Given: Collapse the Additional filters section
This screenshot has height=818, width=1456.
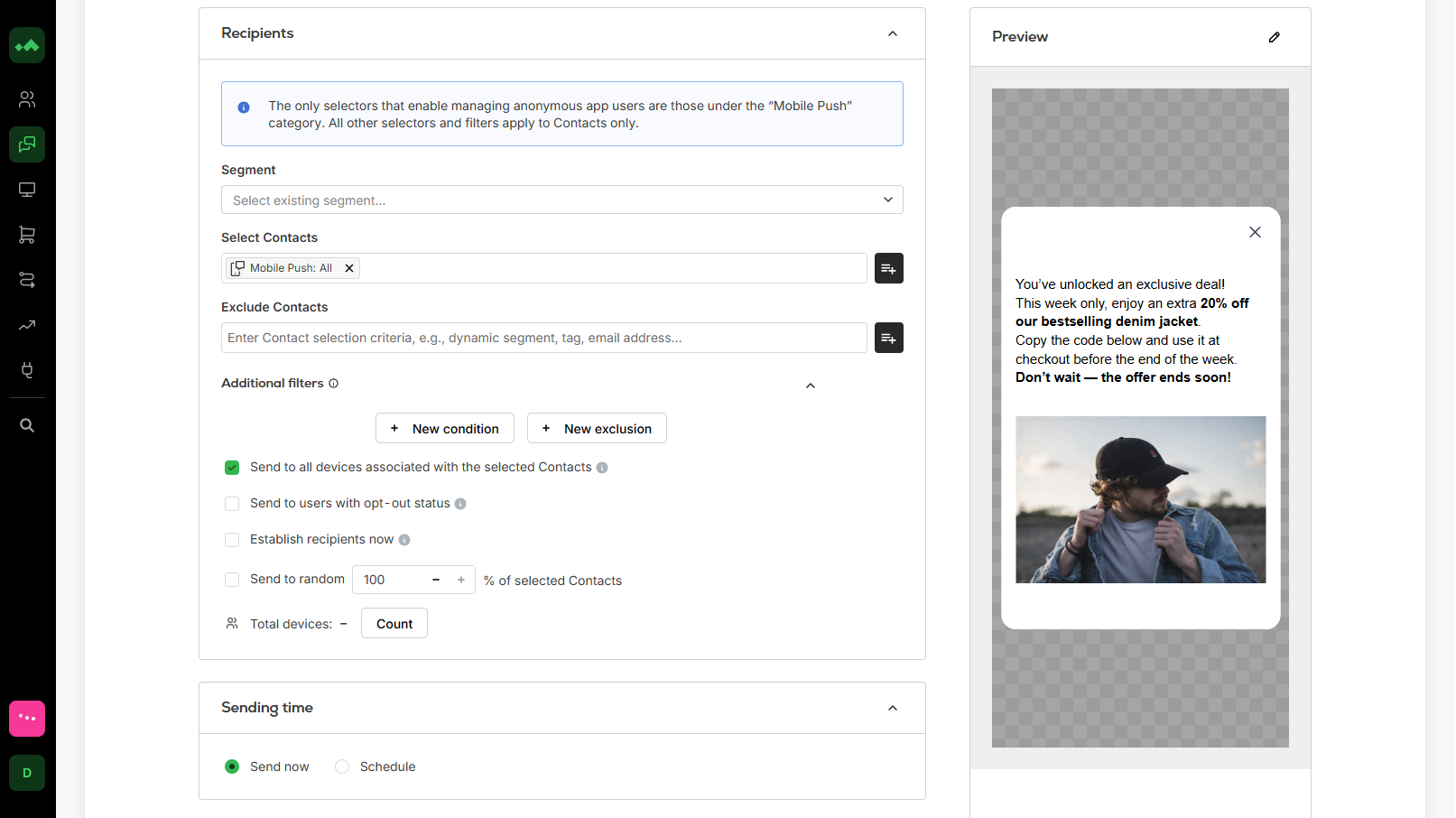Looking at the screenshot, I should coord(811,386).
